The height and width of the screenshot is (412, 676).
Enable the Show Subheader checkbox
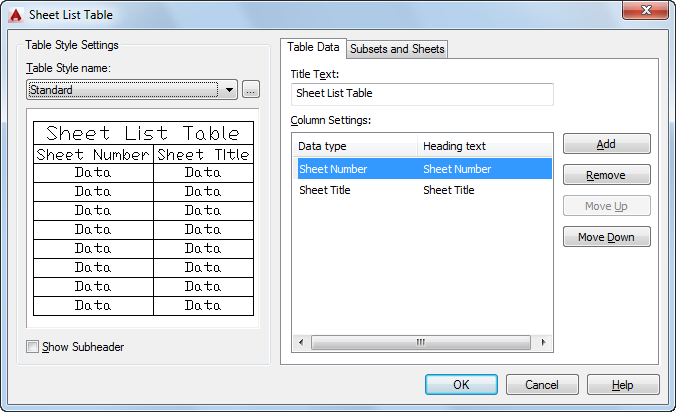click(33, 347)
